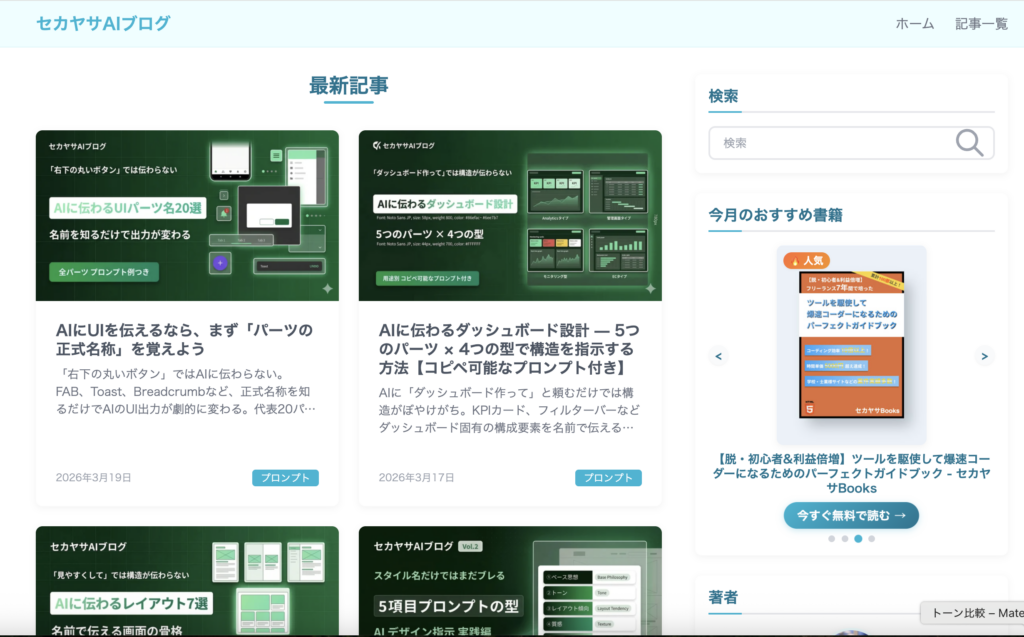Click the プロンプト tag on March 19 article
Image resolution: width=1024 pixels, height=637 pixels.
pos(285,478)
